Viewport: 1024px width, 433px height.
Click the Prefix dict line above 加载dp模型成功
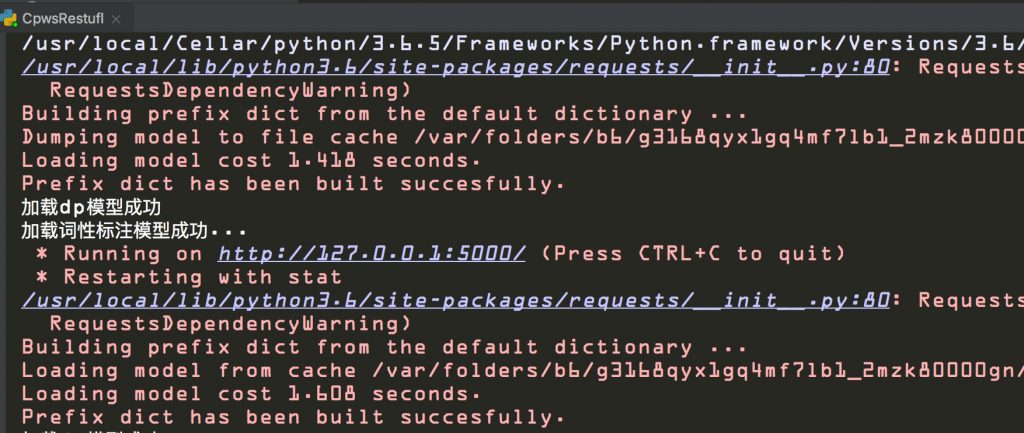[293, 184]
